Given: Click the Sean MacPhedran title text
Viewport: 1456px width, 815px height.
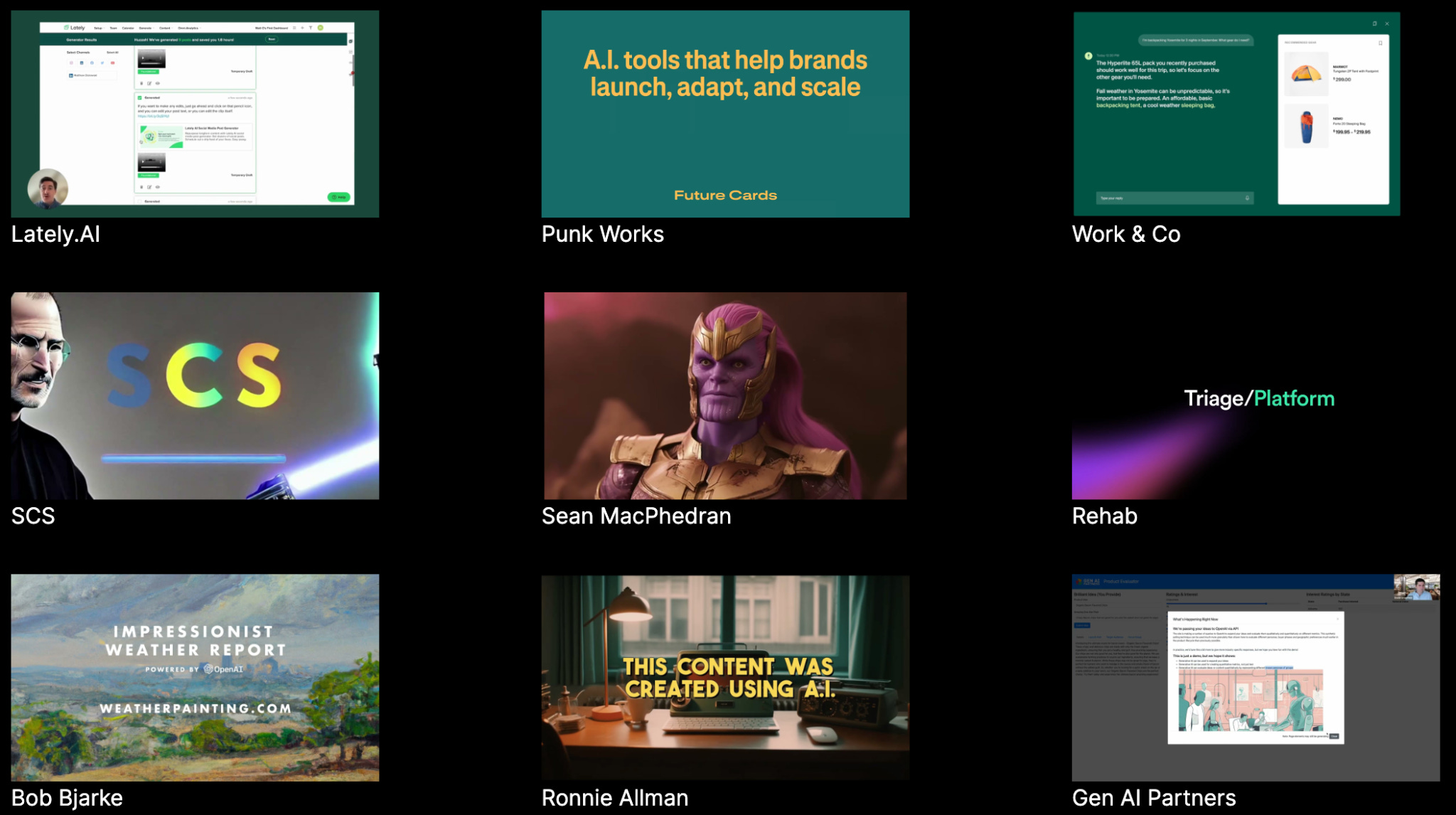Looking at the screenshot, I should click(x=636, y=516).
